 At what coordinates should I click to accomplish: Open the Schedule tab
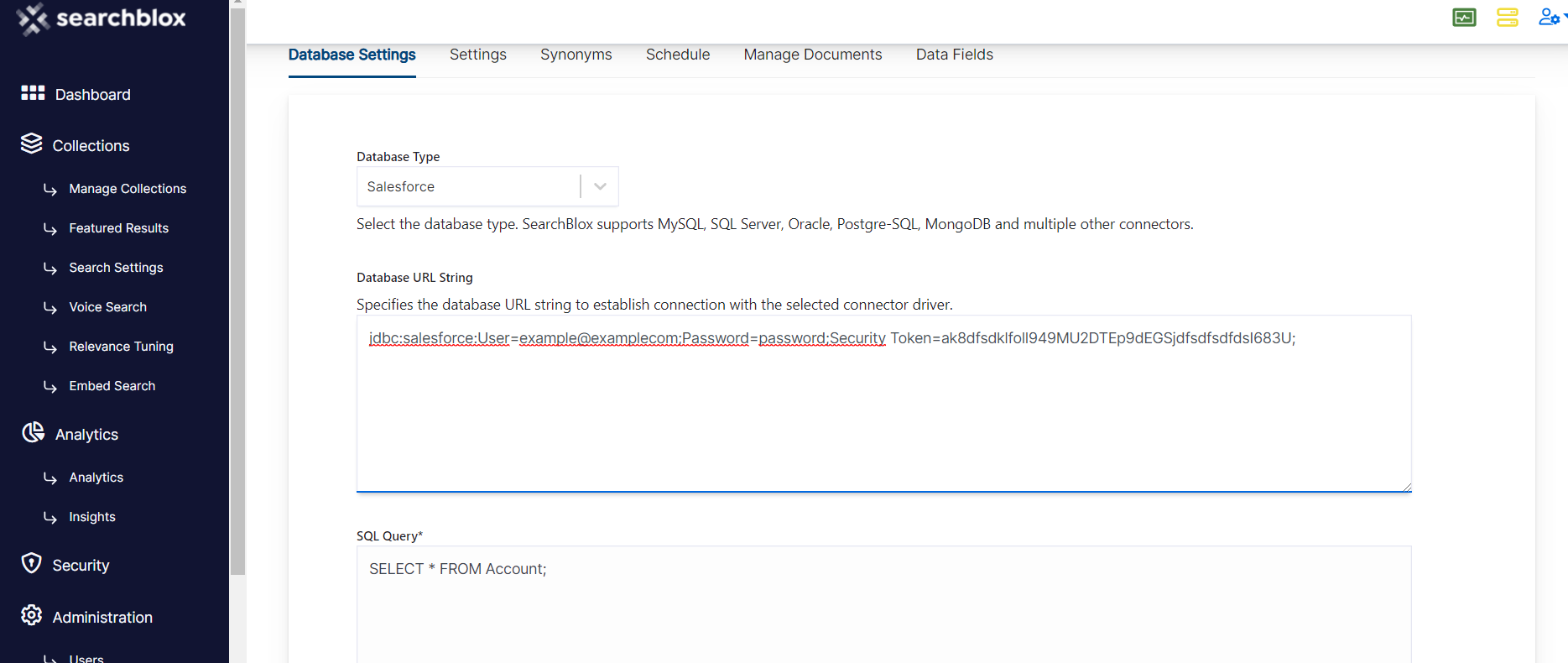(x=678, y=55)
